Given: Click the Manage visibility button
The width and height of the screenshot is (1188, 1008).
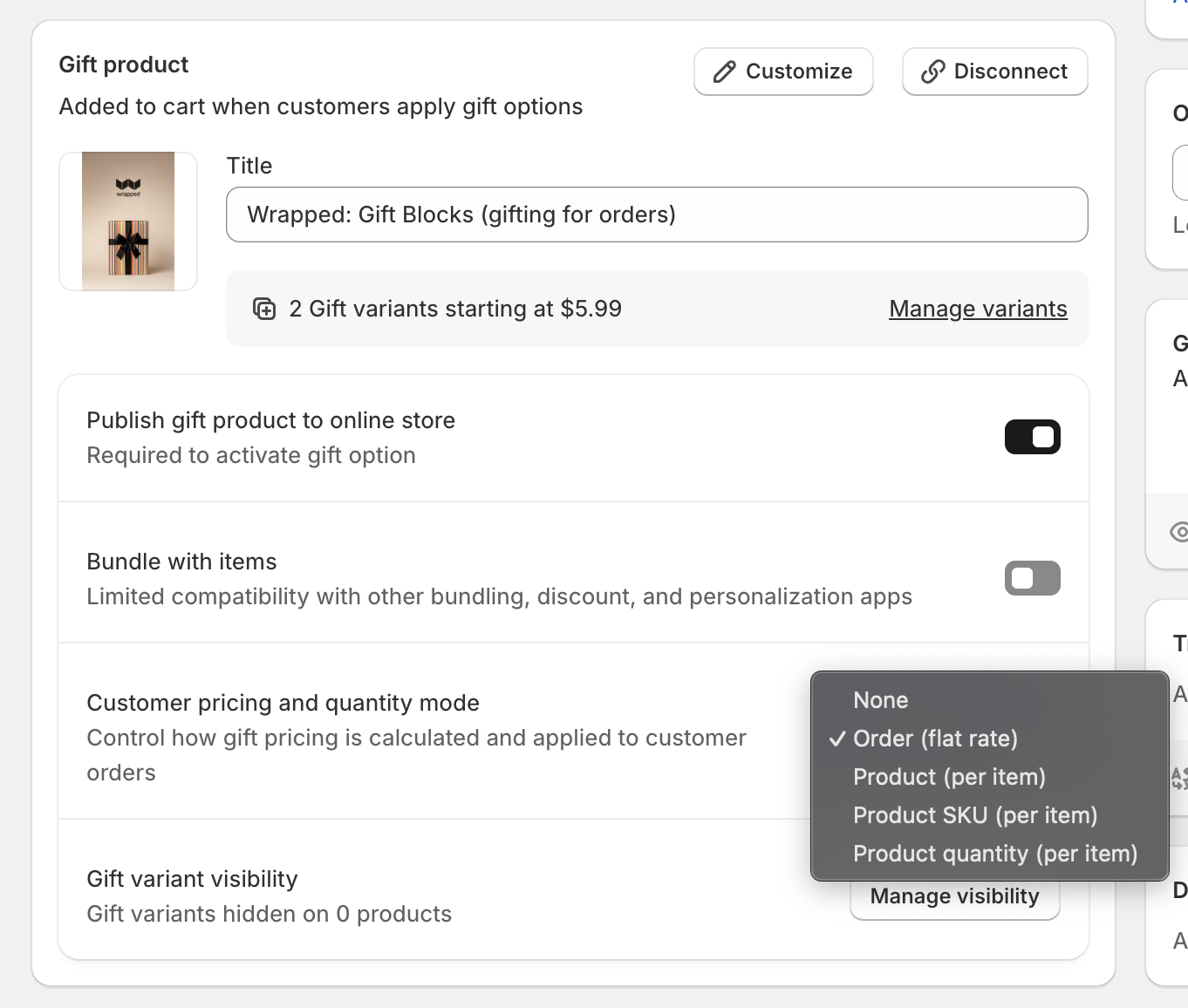Looking at the screenshot, I should coord(954,899).
